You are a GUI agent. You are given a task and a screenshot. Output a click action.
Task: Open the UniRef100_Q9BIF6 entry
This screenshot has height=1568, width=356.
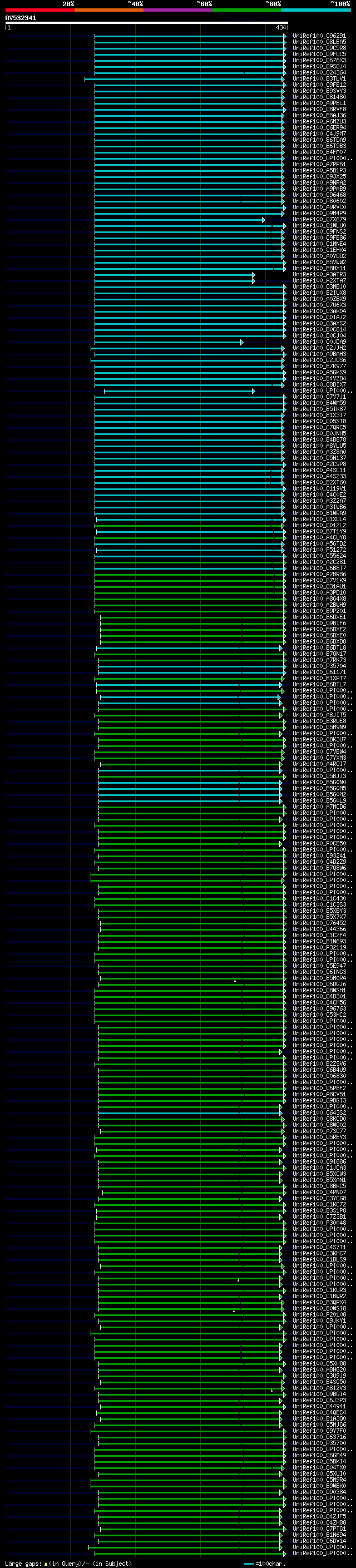[319, 624]
